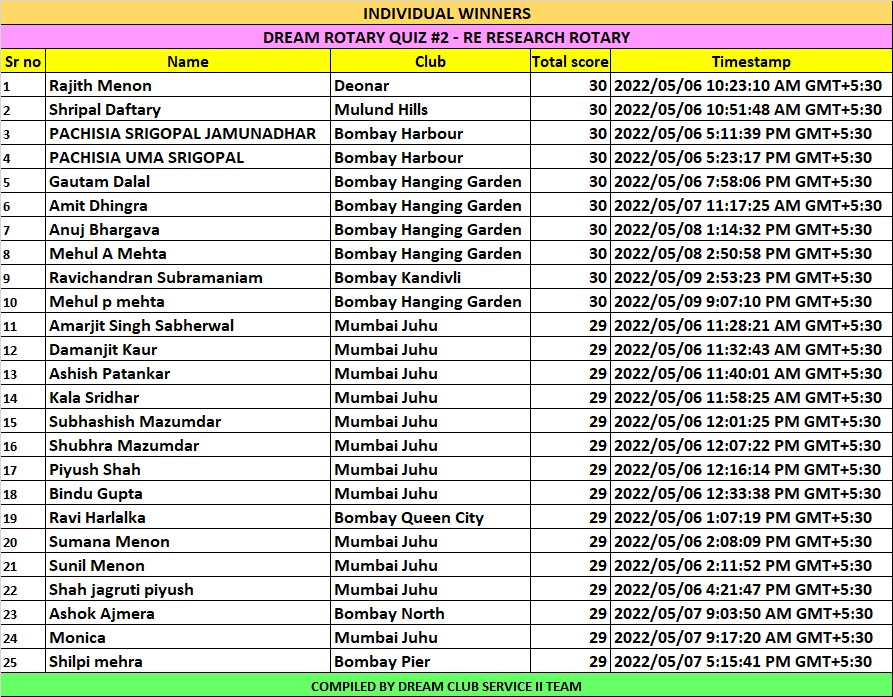Viewport: 893px width, 697px height.
Task: Select timestamp 2022/05/06 10:51:48 AM
Action: pos(751,109)
